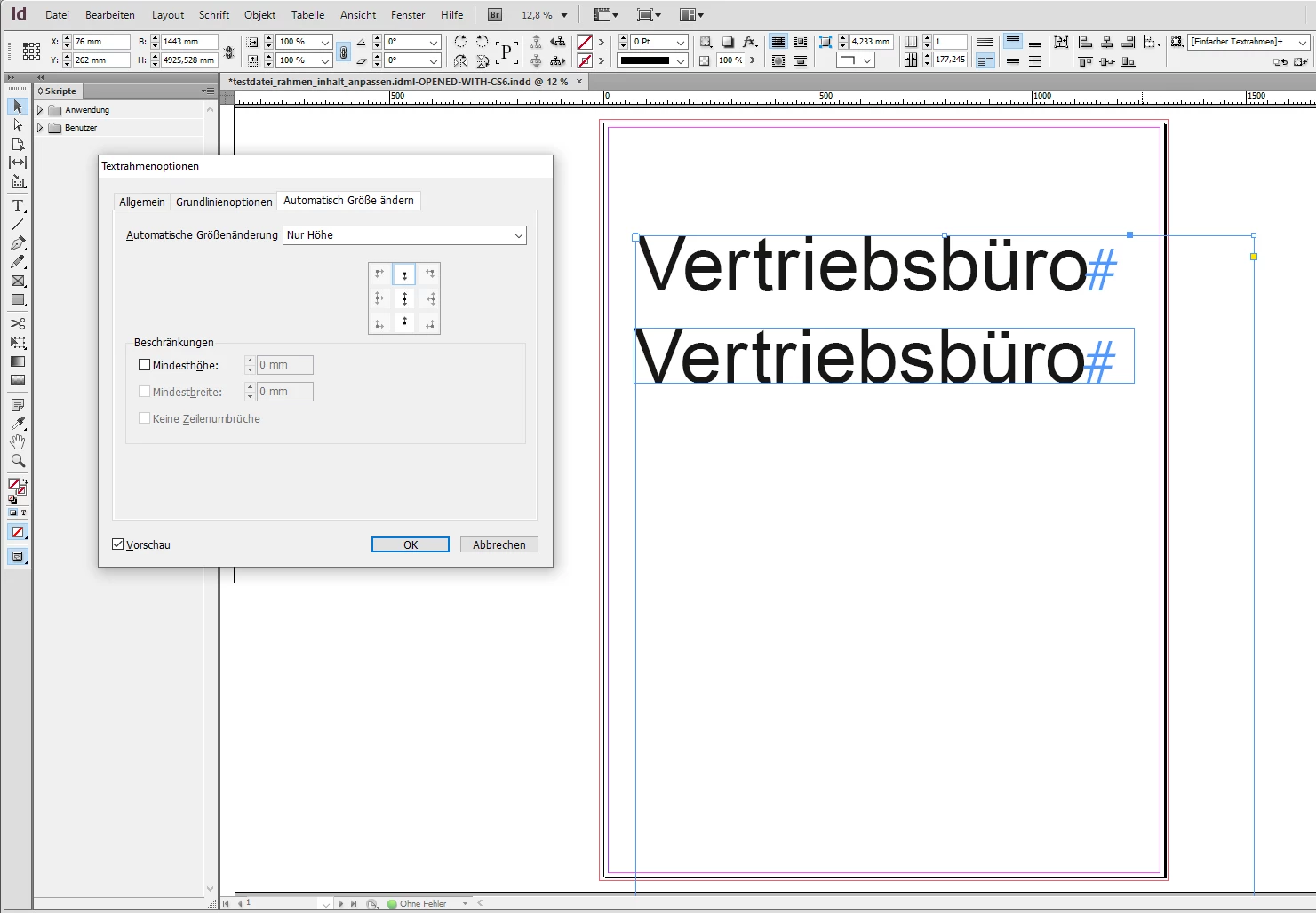Click the Align left edges icon
Viewport: 1316px width, 913px height.
coord(1085,42)
